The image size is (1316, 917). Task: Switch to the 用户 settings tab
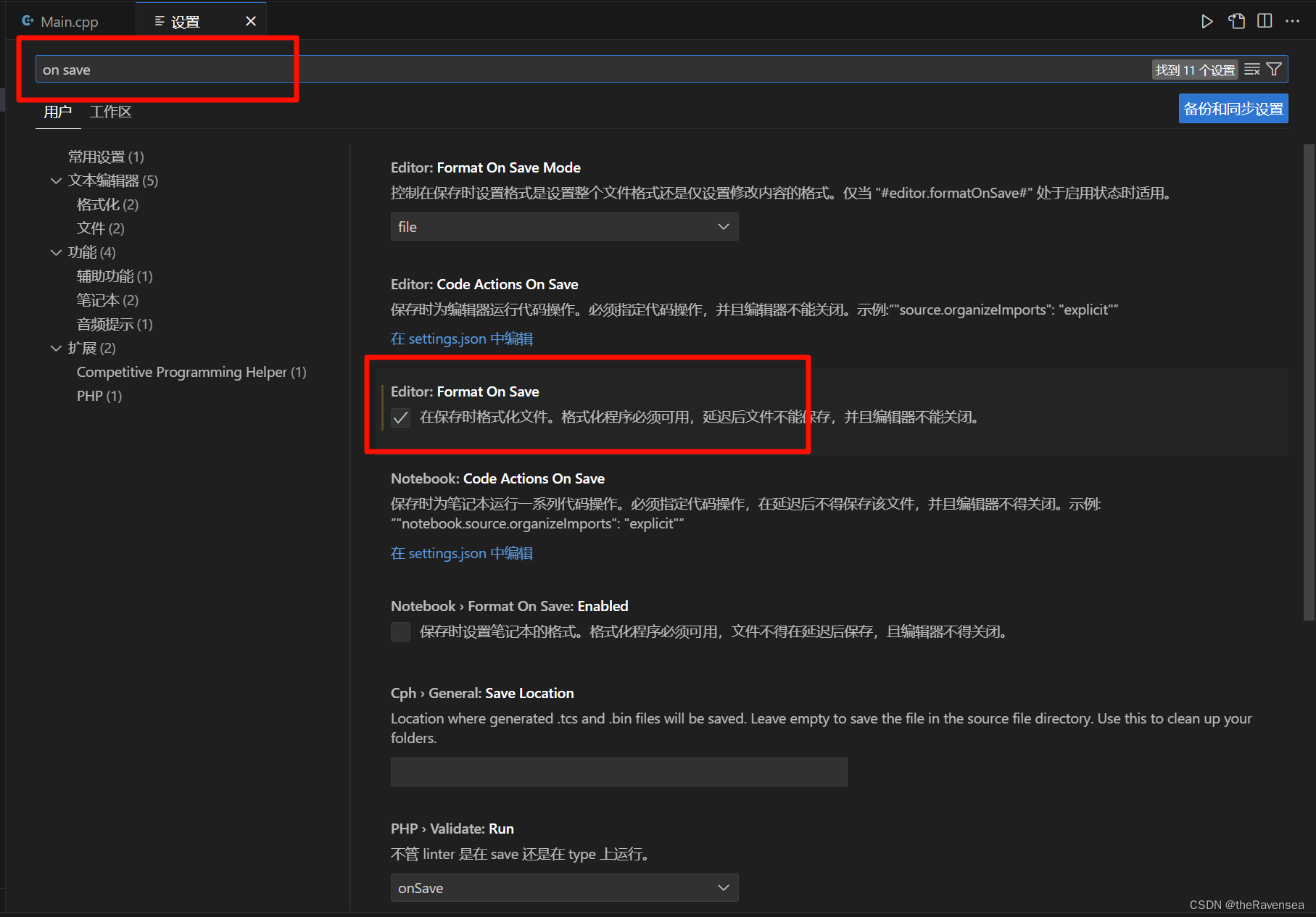[x=58, y=112]
